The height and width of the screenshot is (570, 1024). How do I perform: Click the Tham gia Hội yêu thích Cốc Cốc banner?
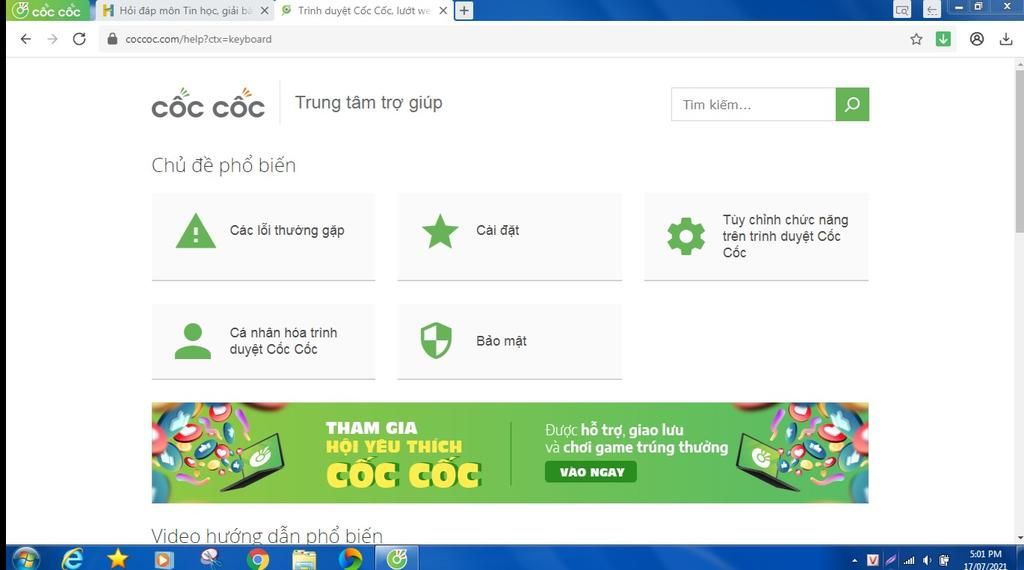[510, 453]
